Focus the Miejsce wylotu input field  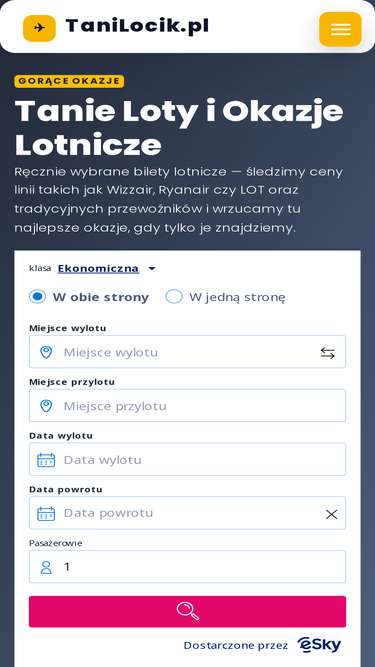click(188, 352)
